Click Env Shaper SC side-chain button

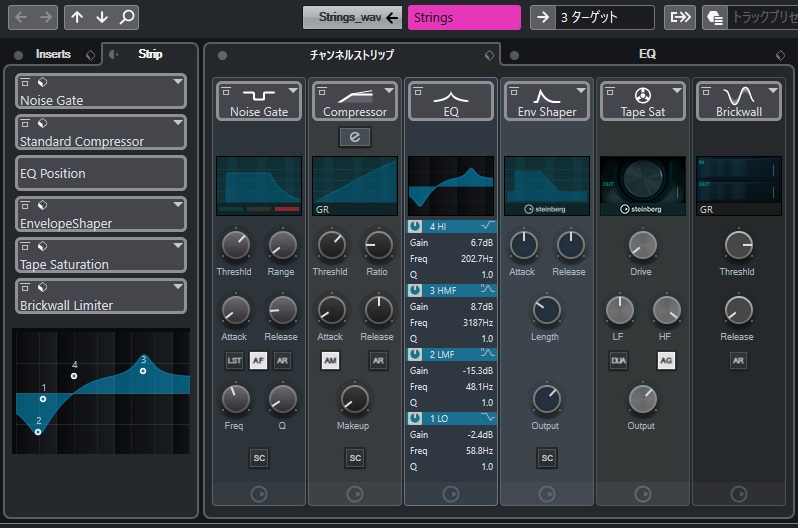(x=547, y=458)
